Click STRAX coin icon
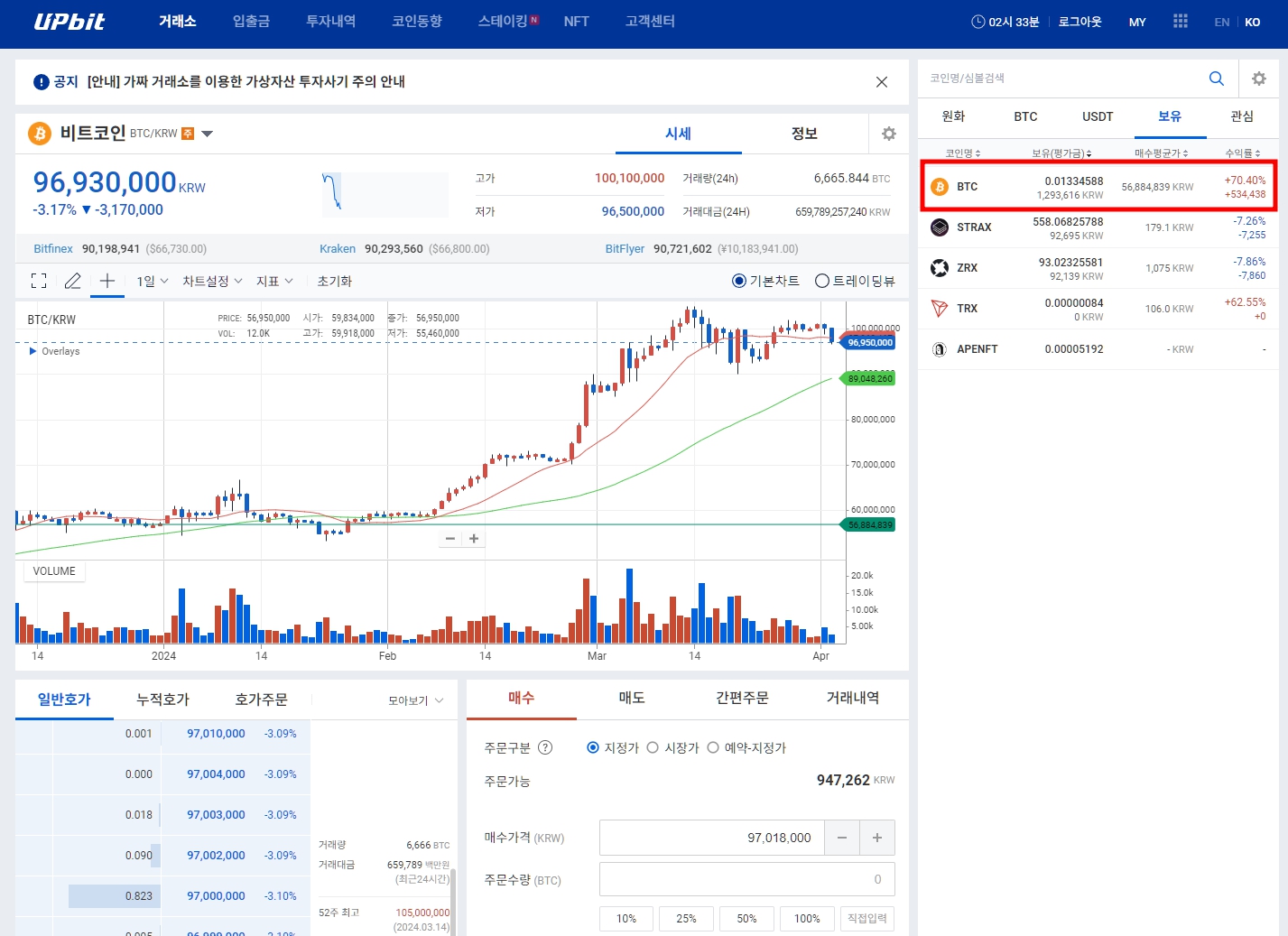Viewport: 1288px width, 936px height. tap(940, 227)
